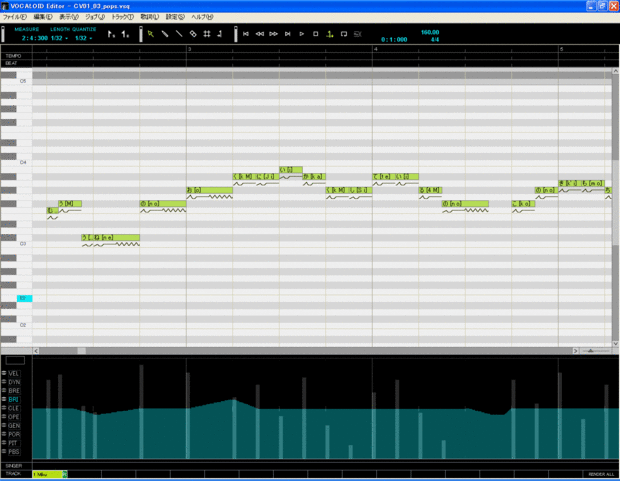Click vertical scrollbar down arrow
This screenshot has height=481, width=620.
pos(616,344)
